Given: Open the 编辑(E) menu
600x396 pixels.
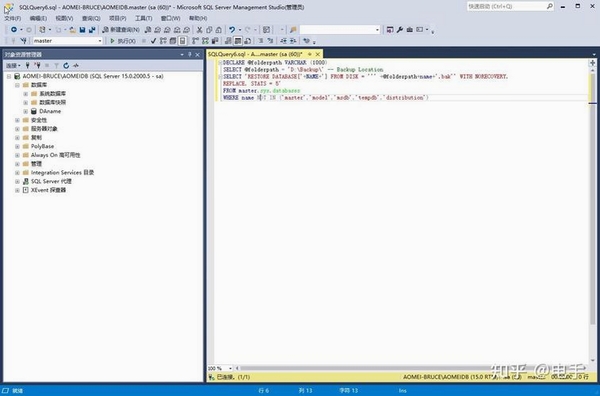Looking at the screenshot, I should 38,18.
